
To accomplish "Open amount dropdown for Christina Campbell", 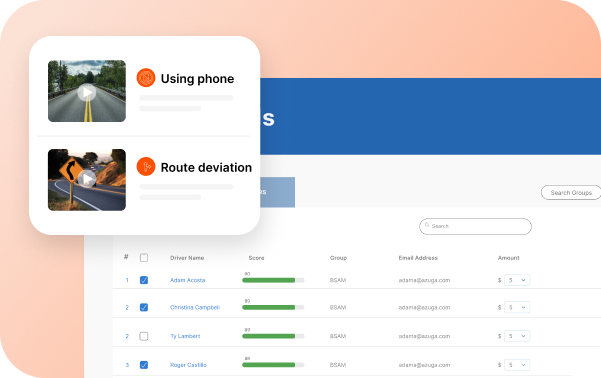I will coord(517,307).
